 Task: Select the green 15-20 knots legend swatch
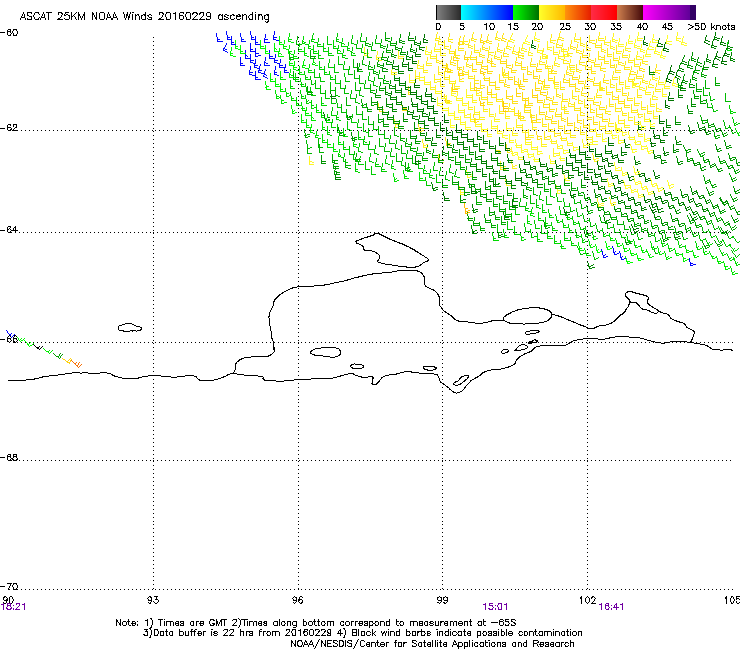(x=526, y=12)
